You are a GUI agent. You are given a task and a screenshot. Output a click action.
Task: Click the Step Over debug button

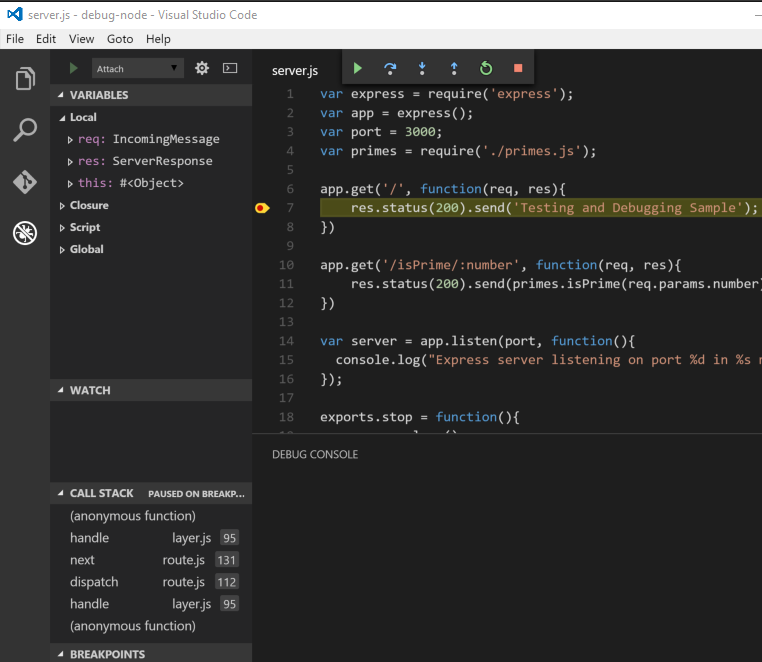[x=390, y=68]
